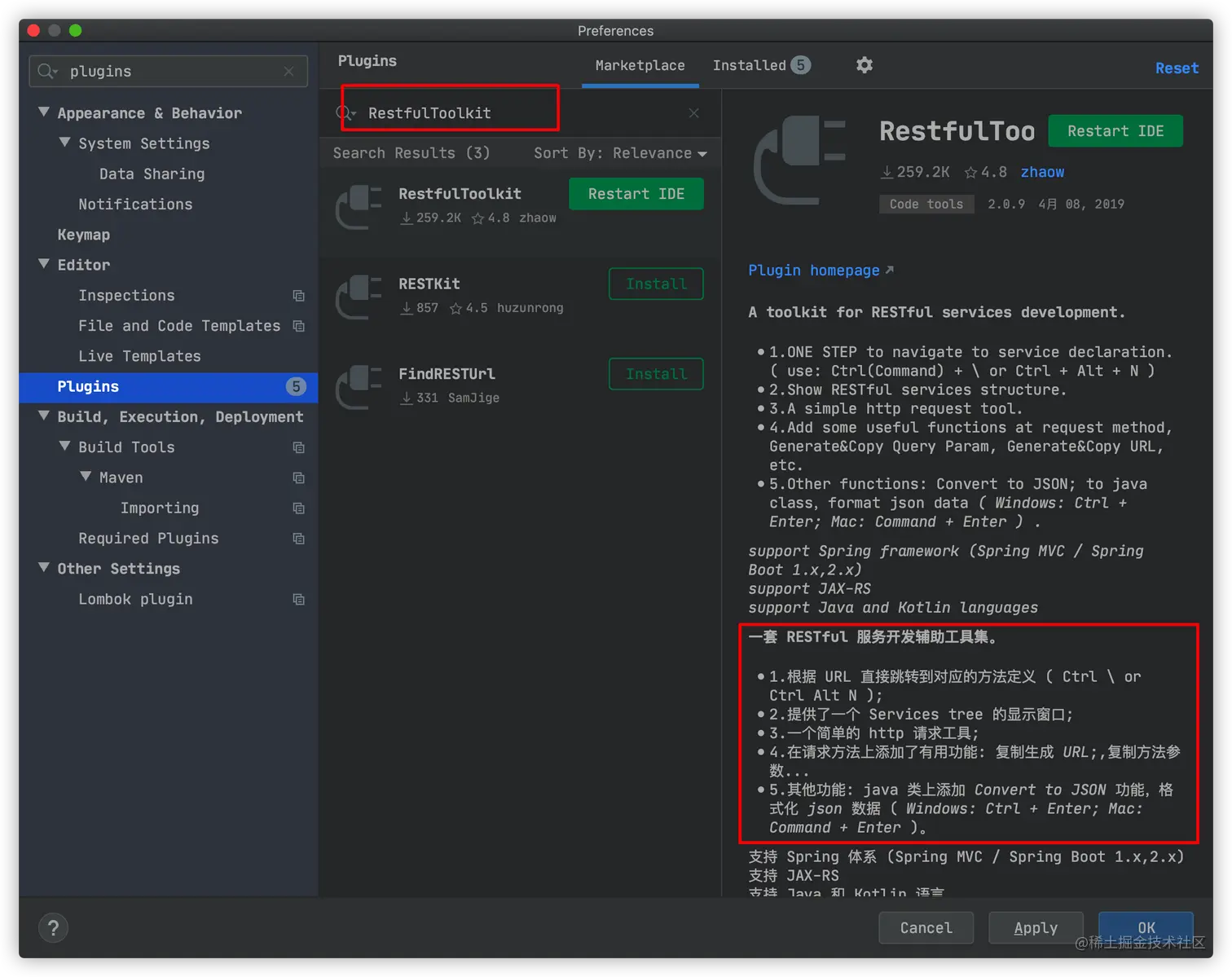Screen dimensions: 1232x977
Task: Collapse the Appearance & Behavior tree node
Action: 44,112
